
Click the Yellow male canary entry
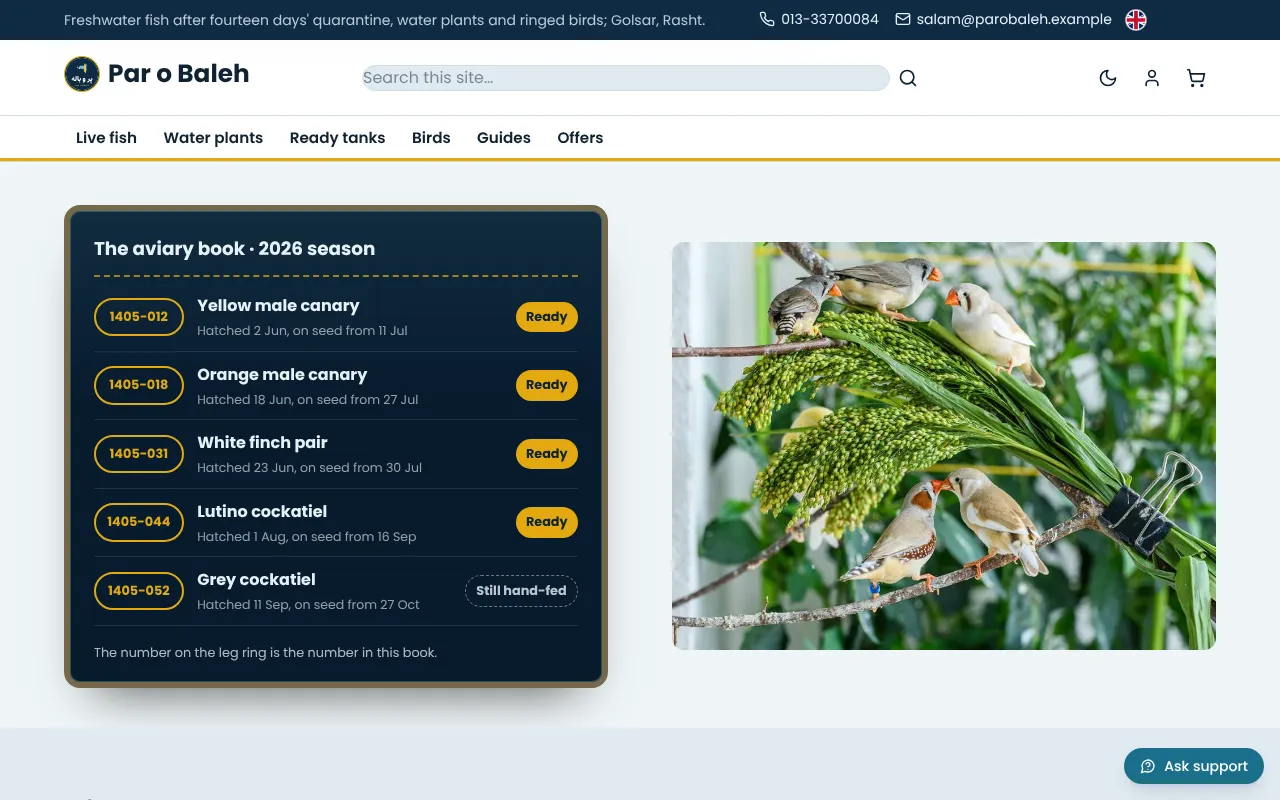coord(278,306)
